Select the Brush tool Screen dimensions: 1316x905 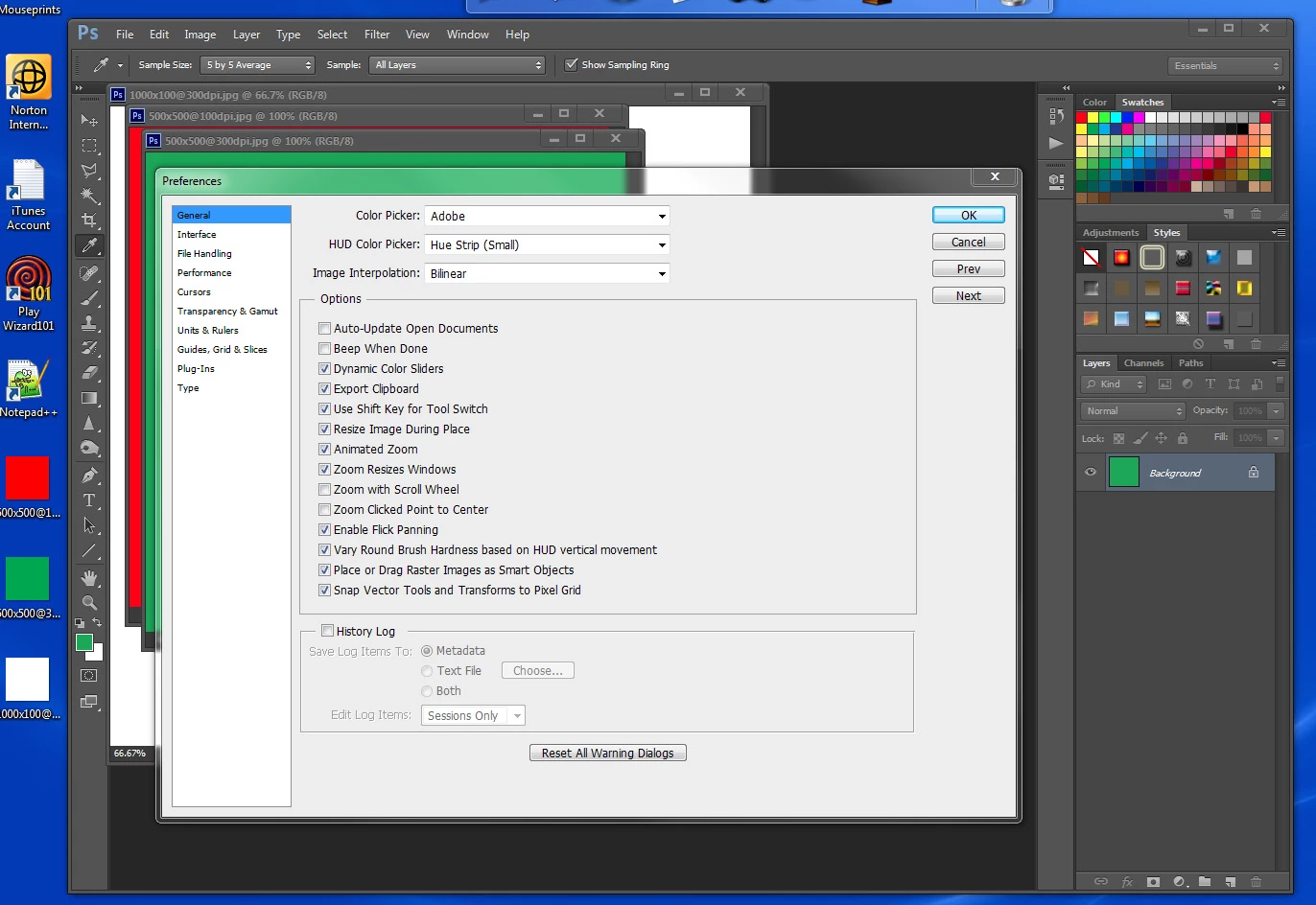pos(89,298)
